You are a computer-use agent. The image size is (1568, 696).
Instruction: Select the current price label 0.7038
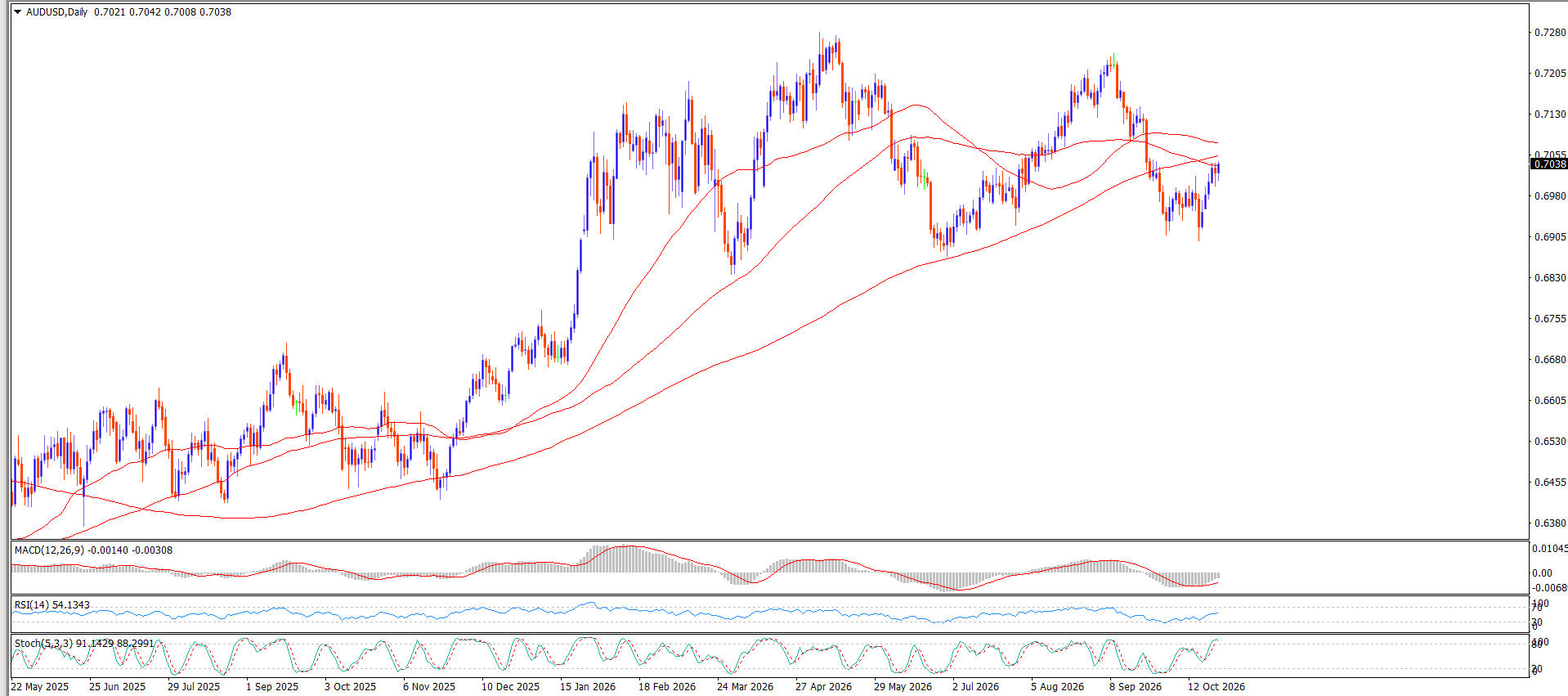1549,164
